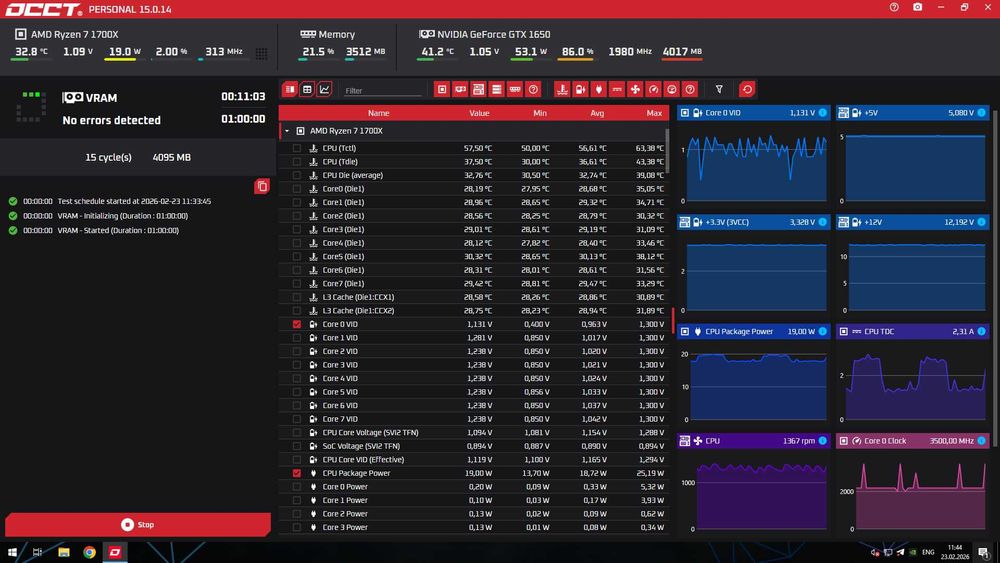Viewport: 1000px width, 563px height.
Task: Check L3 Cache (Die1:CCX1) checkbox
Action: coord(297,297)
